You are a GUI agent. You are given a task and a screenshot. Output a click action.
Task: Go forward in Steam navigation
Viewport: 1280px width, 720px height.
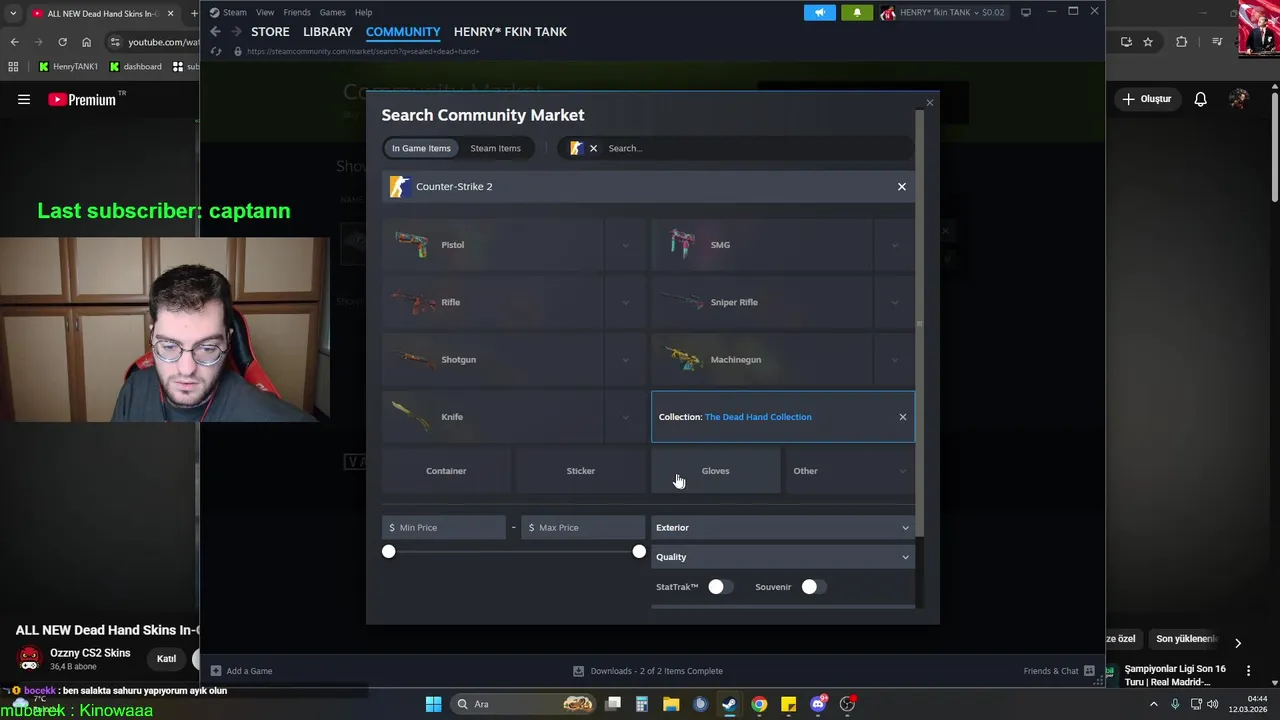click(236, 32)
